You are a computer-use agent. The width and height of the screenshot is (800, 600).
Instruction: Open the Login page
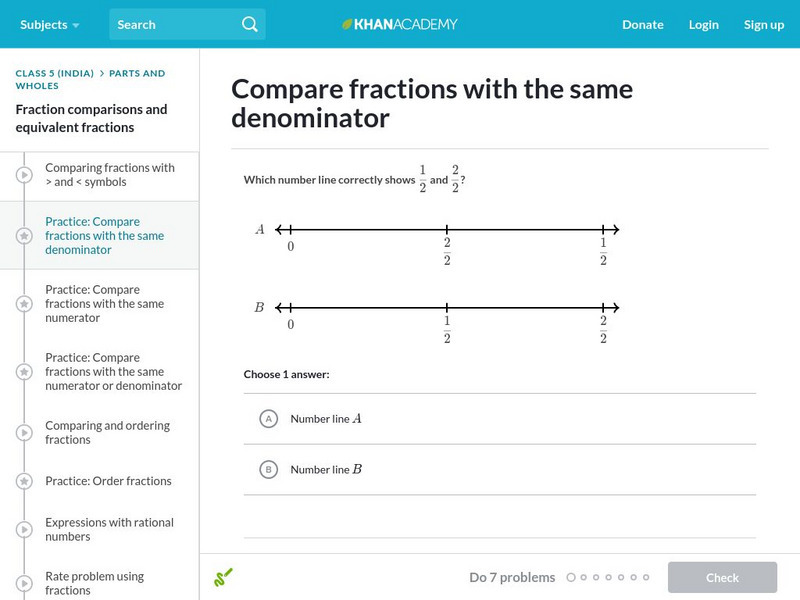[704, 24]
